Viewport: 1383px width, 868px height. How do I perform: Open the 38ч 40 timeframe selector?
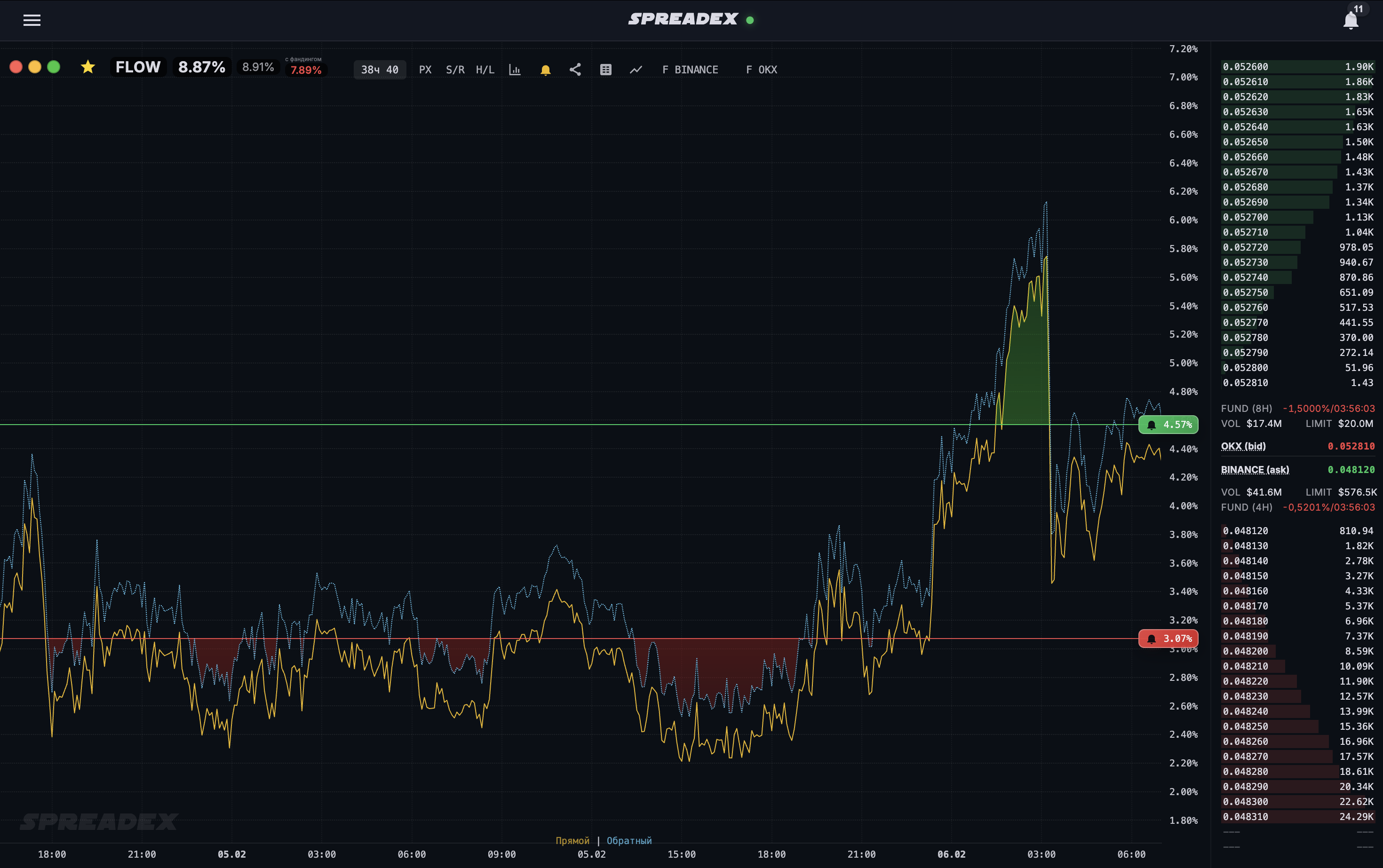380,70
